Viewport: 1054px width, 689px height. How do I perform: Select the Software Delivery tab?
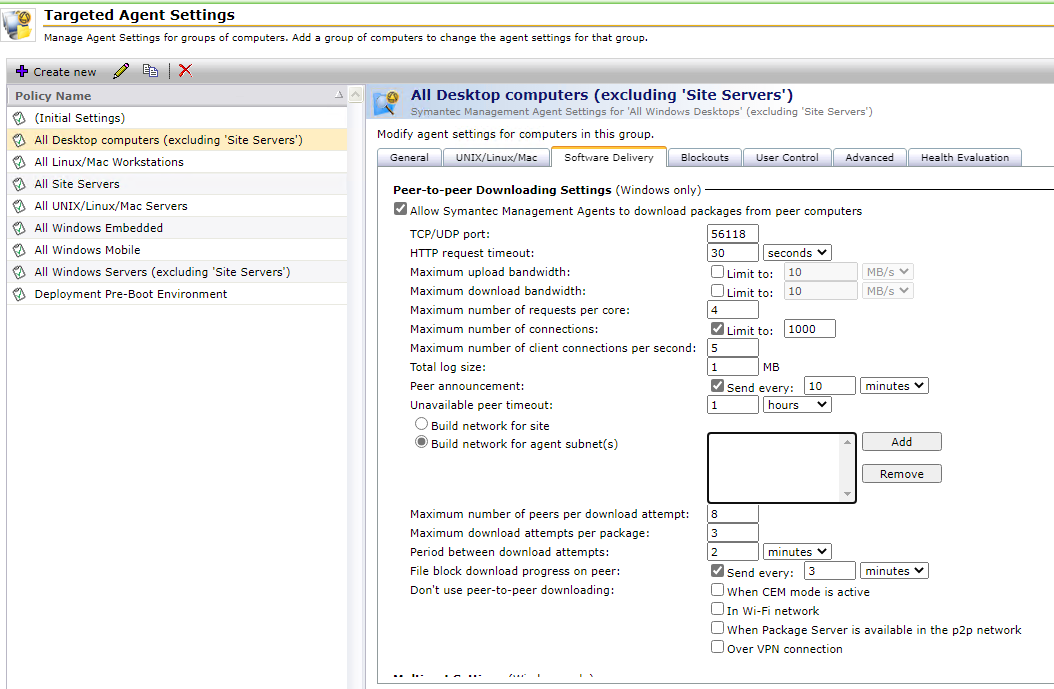[609, 157]
